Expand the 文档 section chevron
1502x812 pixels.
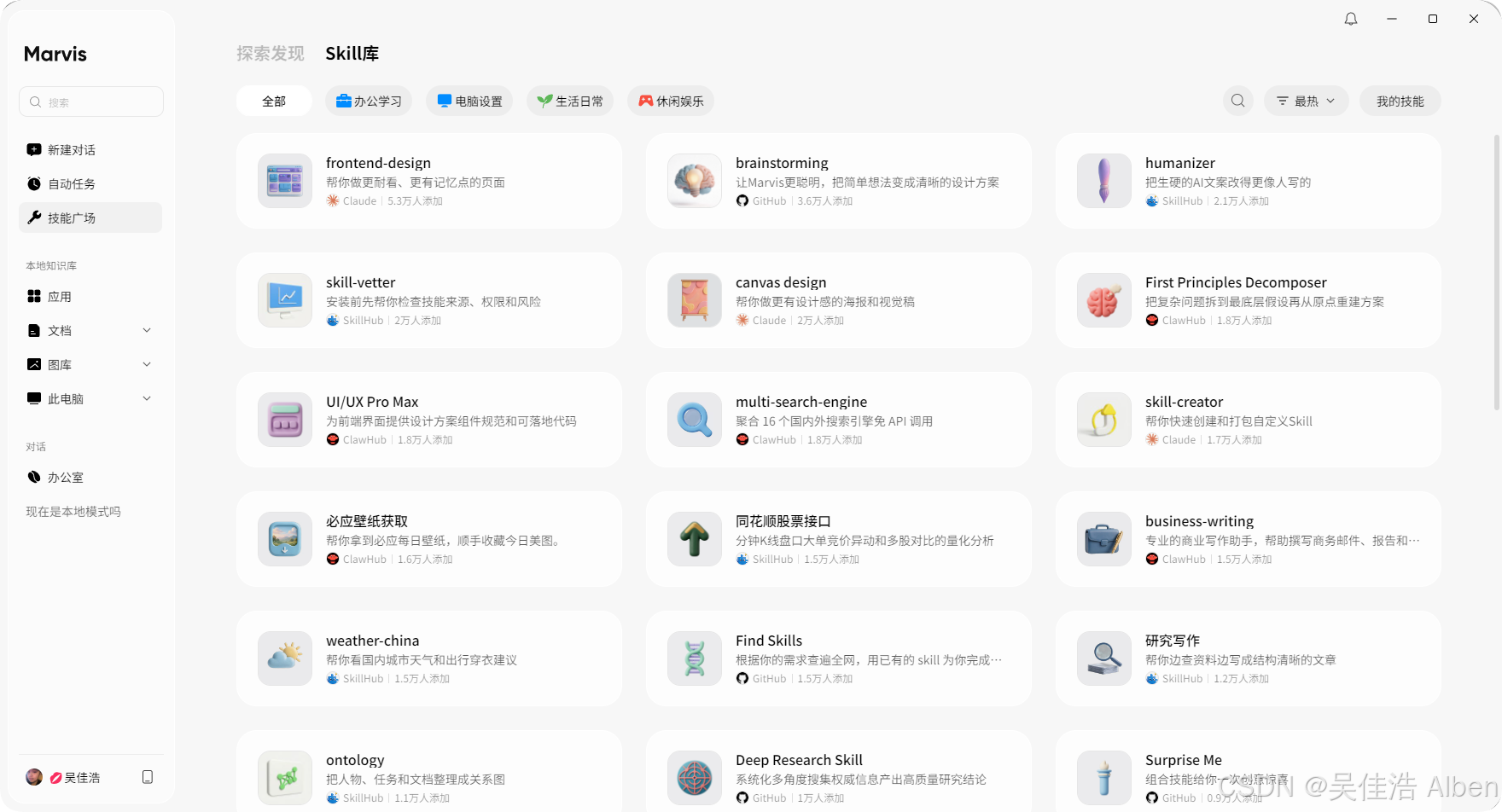(147, 330)
